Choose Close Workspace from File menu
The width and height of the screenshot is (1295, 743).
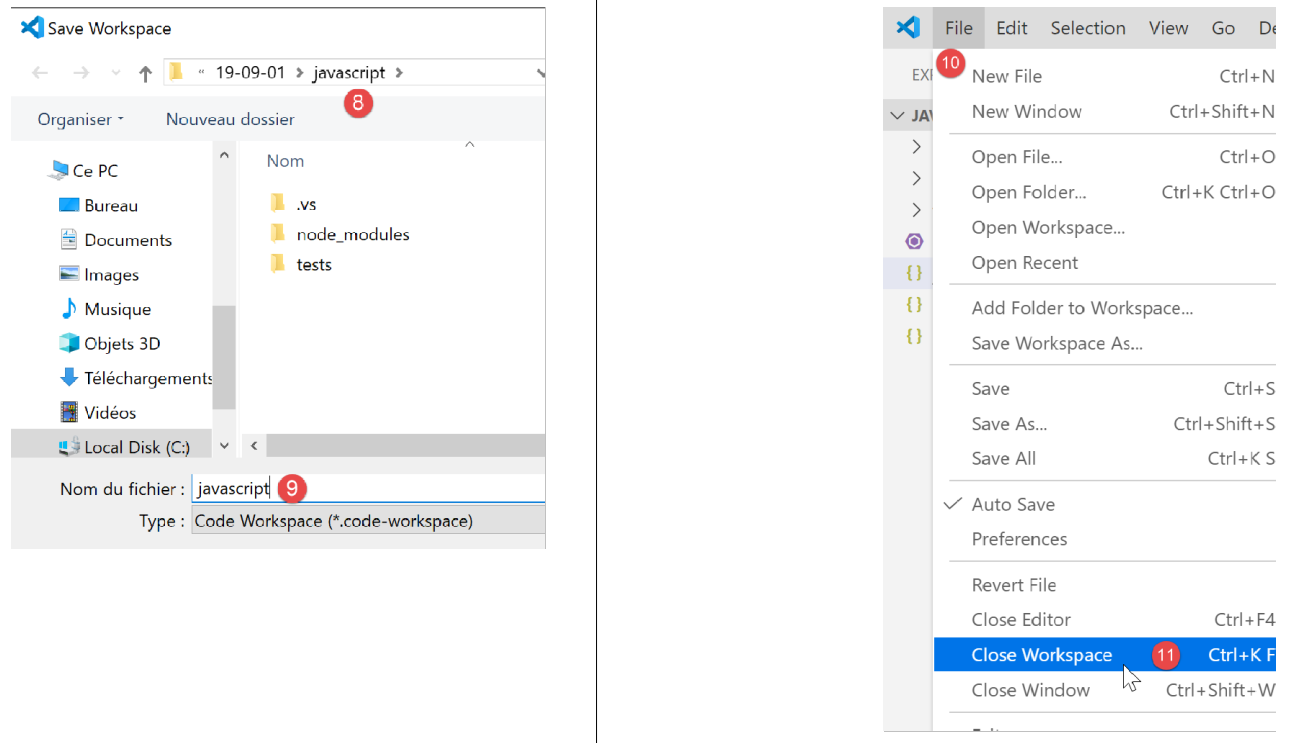click(1041, 655)
